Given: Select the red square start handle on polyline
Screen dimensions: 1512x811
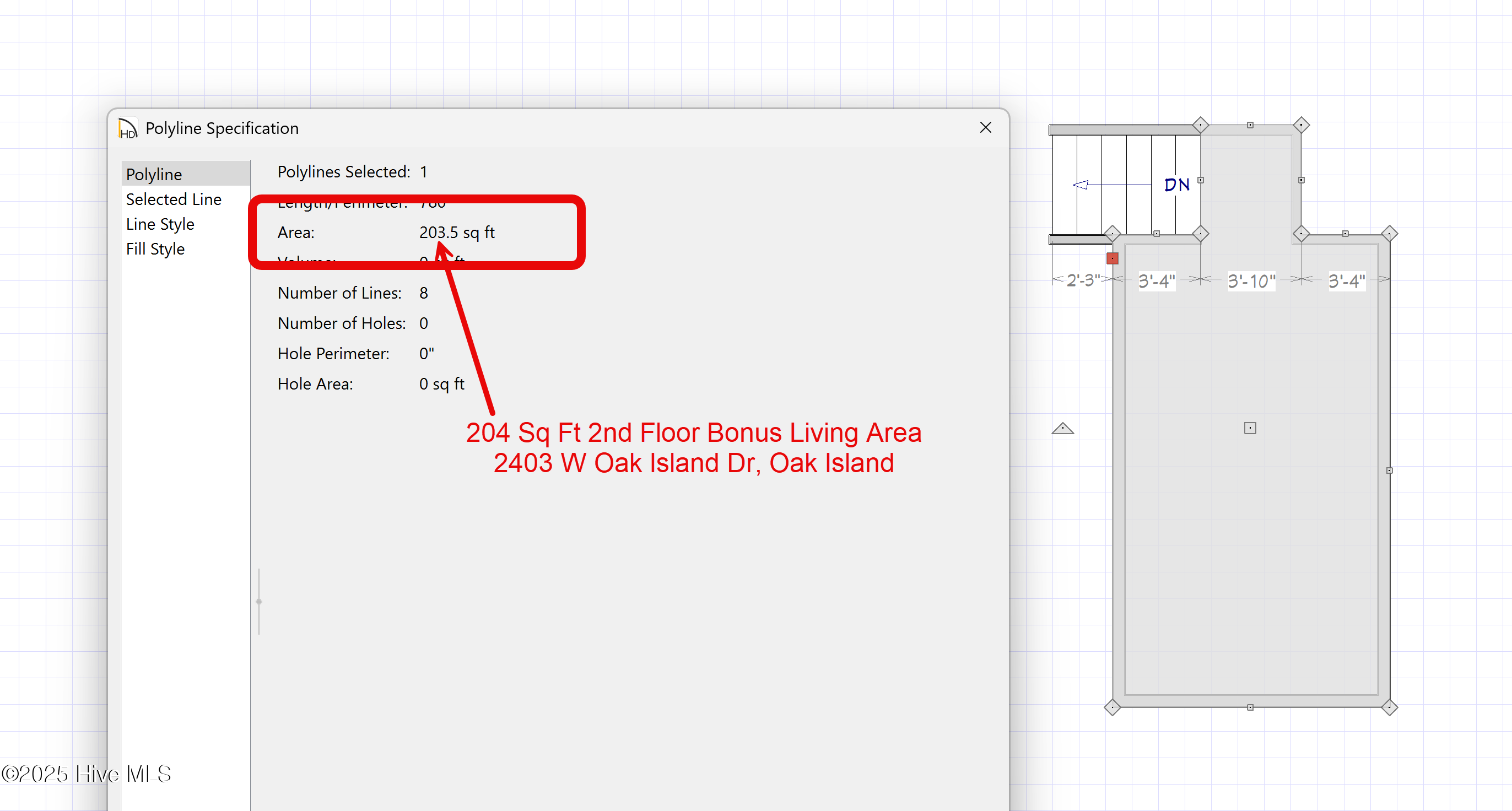Looking at the screenshot, I should pyautogui.click(x=1113, y=258).
